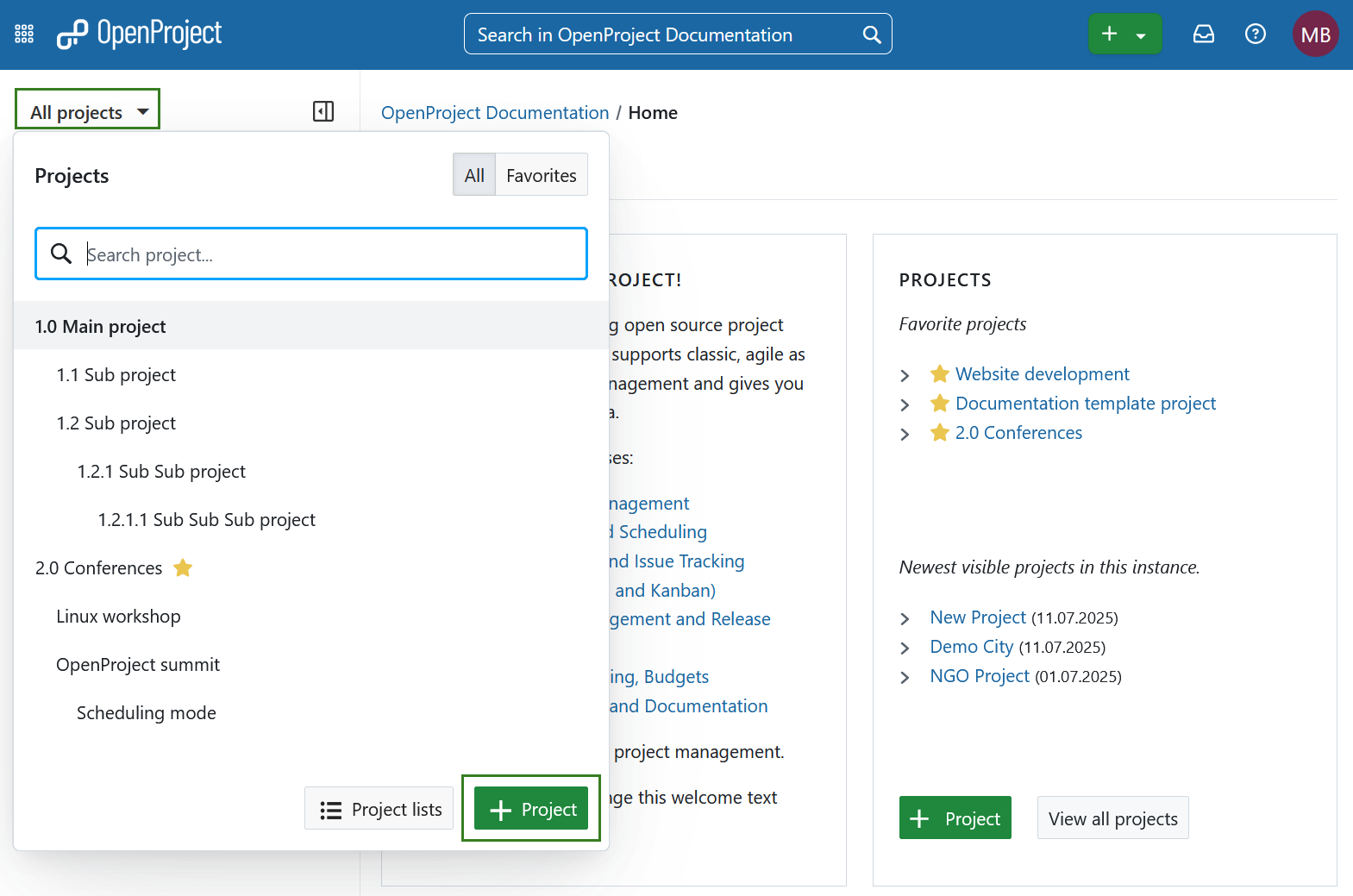Viewport: 1353px width, 896px height.
Task: Click the star icon next to 2.0 Conferences
Action: click(x=183, y=567)
